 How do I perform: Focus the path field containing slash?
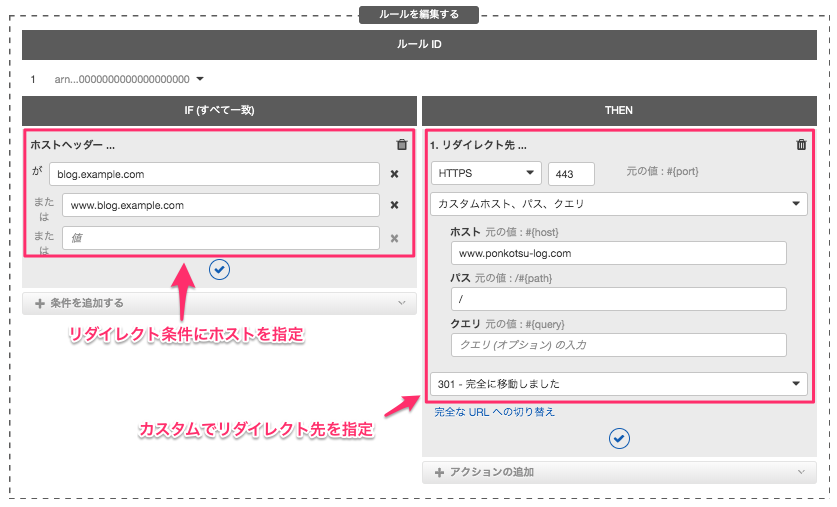[x=619, y=299]
